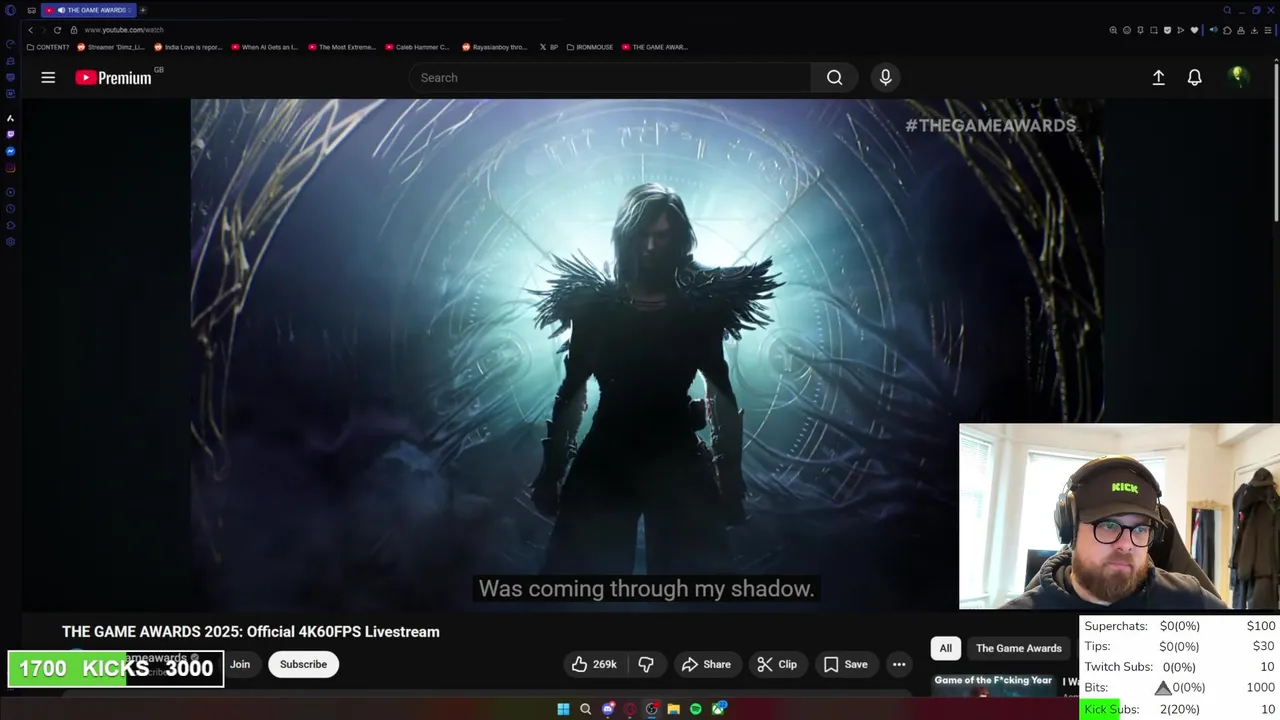
Task: Open browser extensions cube icon
Action: (1227, 30)
